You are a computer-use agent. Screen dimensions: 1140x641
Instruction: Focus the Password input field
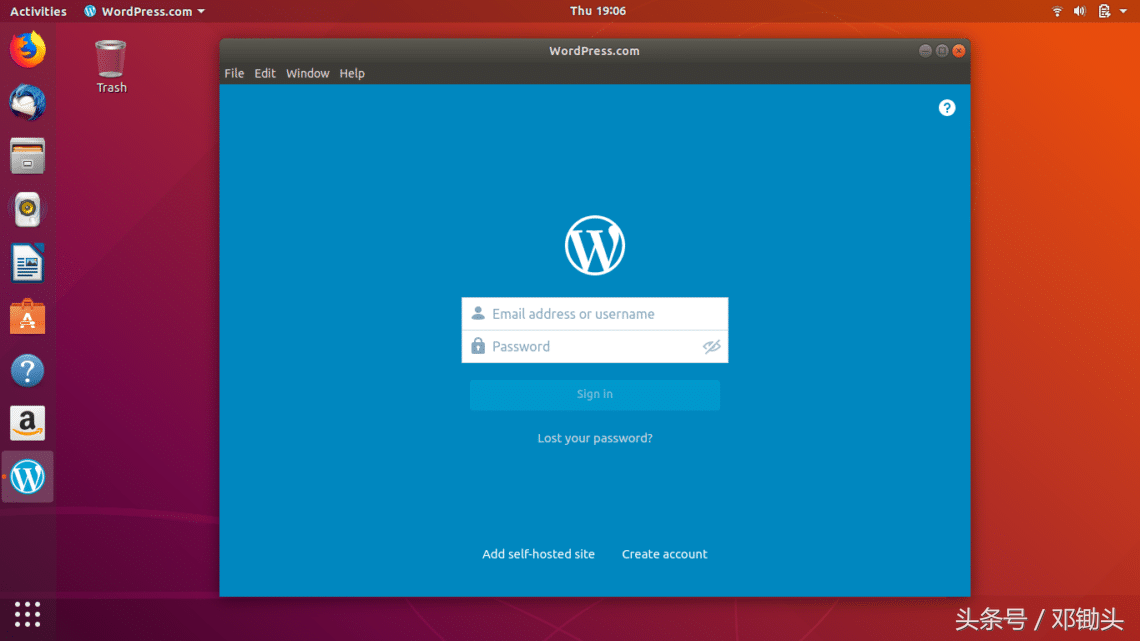click(595, 347)
